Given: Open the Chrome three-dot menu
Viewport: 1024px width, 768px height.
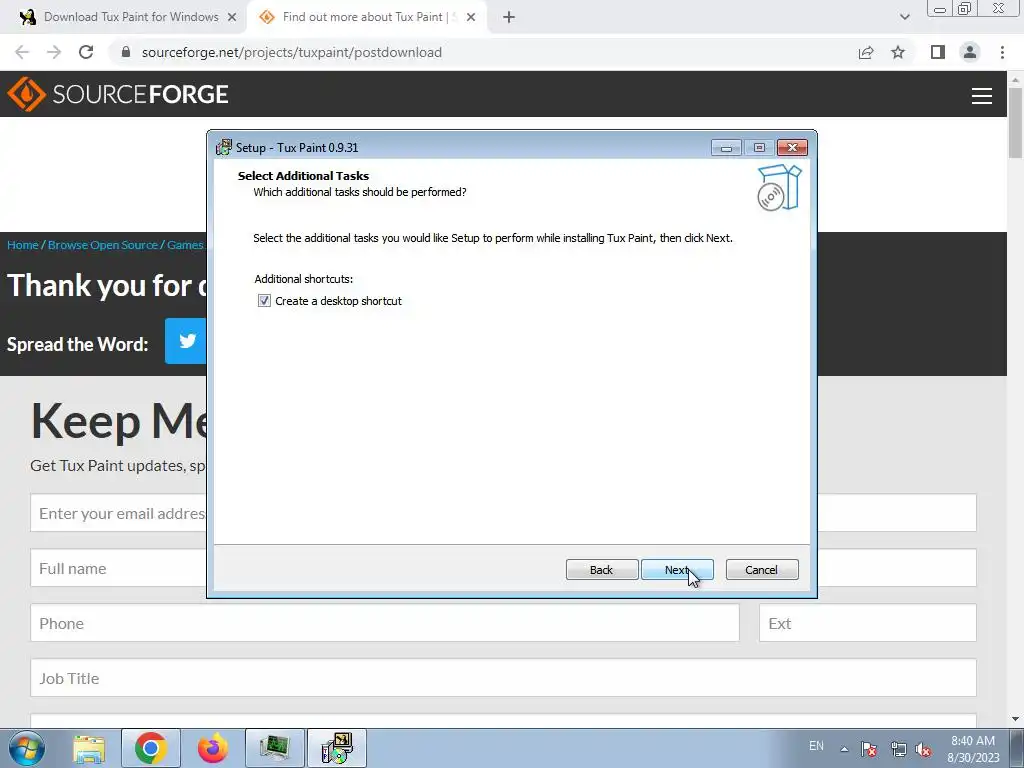Looking at the screenshot, I should pos(1002,52).
